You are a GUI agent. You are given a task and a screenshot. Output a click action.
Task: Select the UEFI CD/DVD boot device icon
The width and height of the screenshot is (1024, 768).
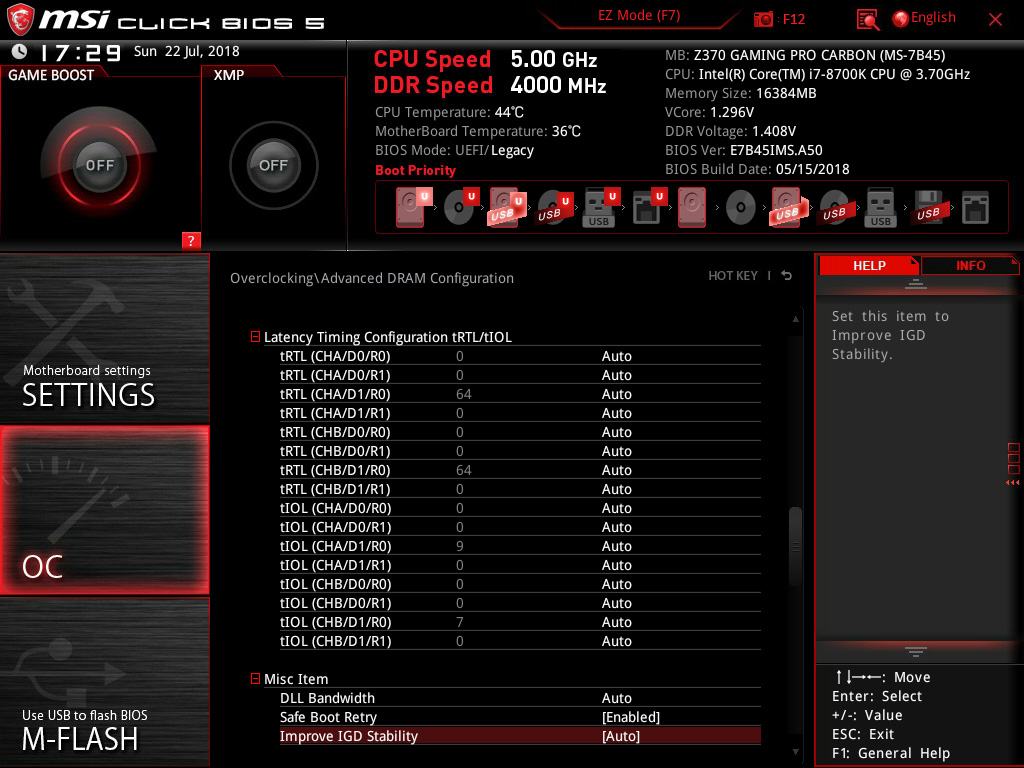click(x=461, y=207)
